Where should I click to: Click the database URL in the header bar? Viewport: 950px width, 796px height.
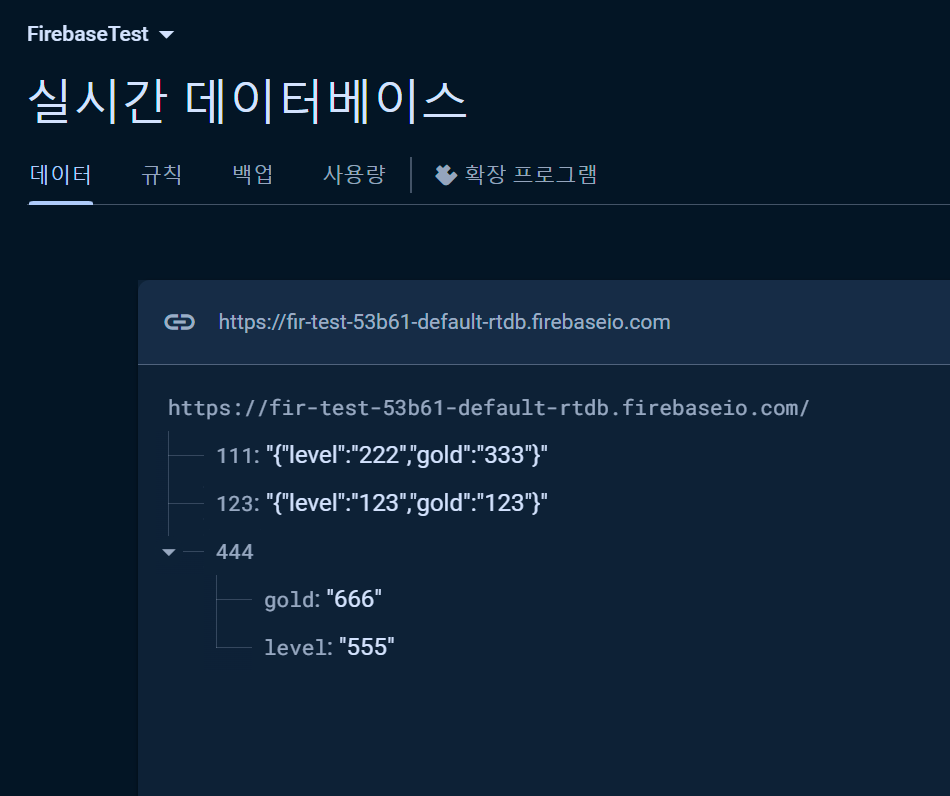445,322
